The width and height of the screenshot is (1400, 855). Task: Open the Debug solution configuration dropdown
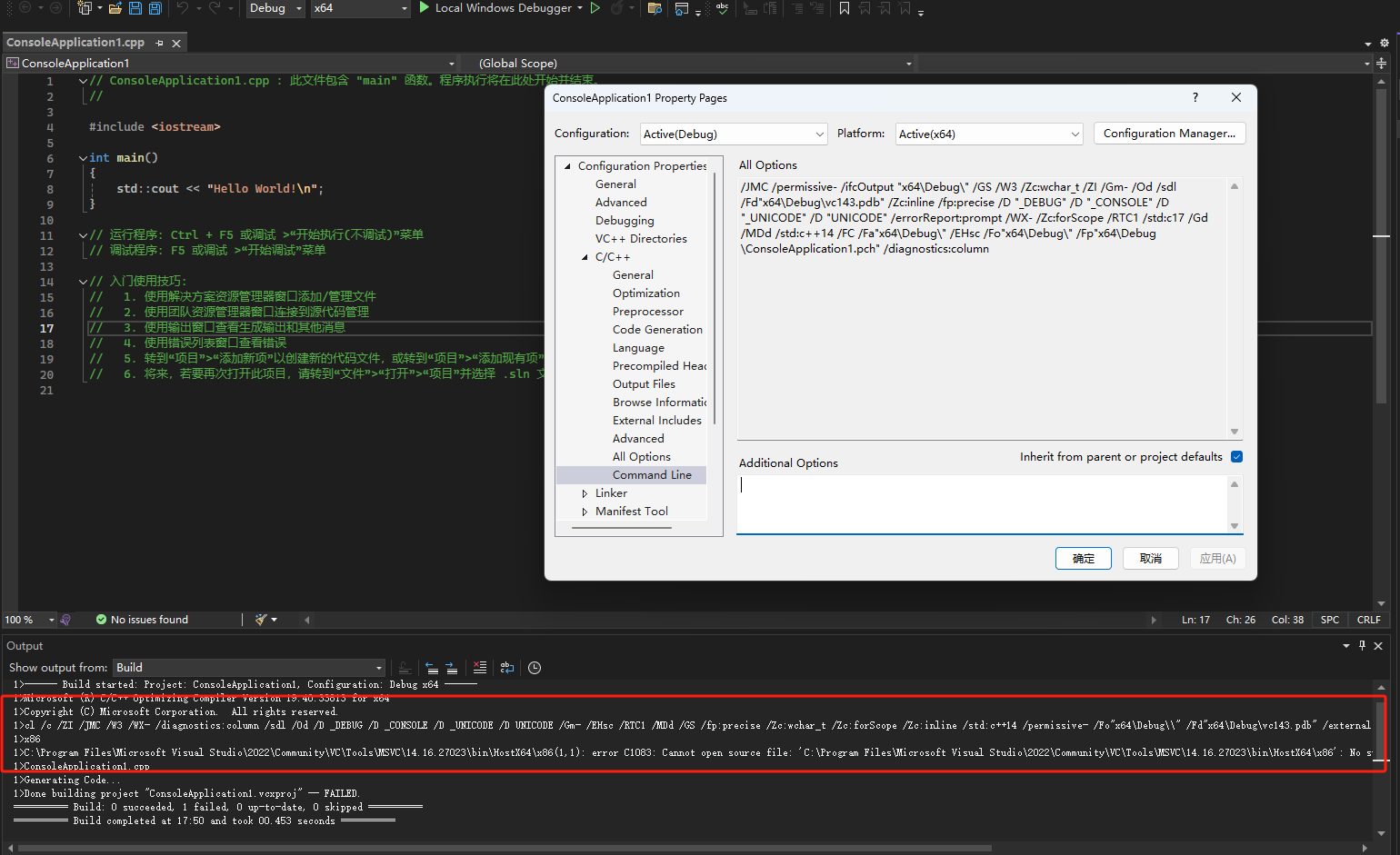pos(276,8)
